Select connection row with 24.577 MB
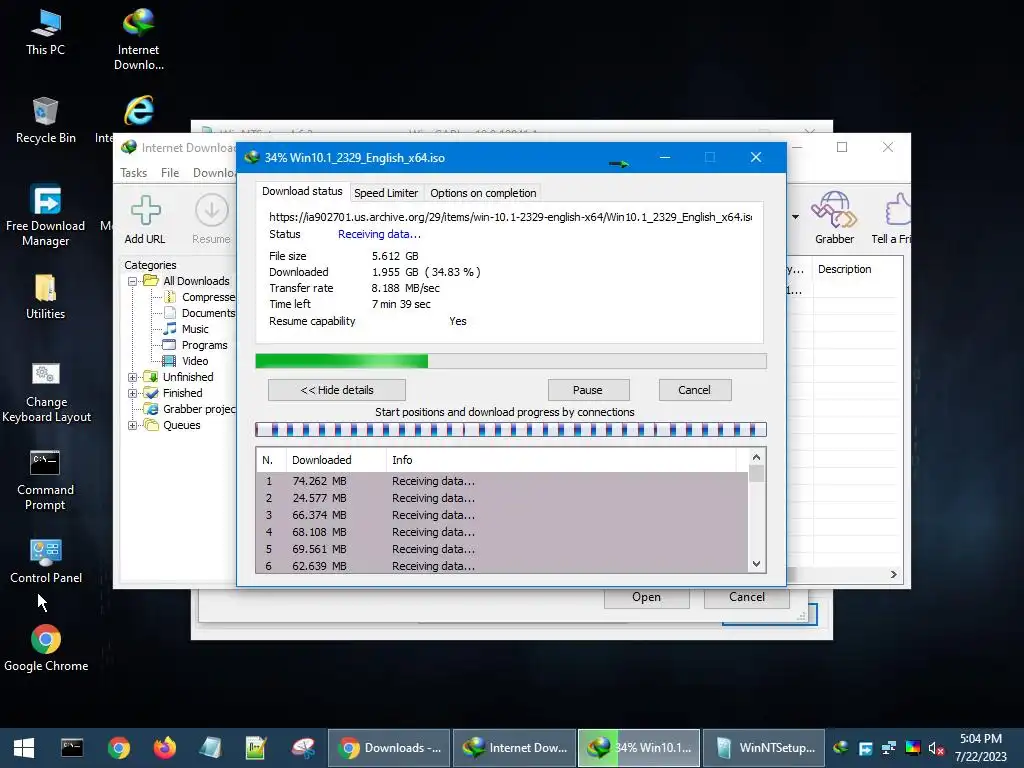This screenshot has height=768, width=1024. pos(502,498)
